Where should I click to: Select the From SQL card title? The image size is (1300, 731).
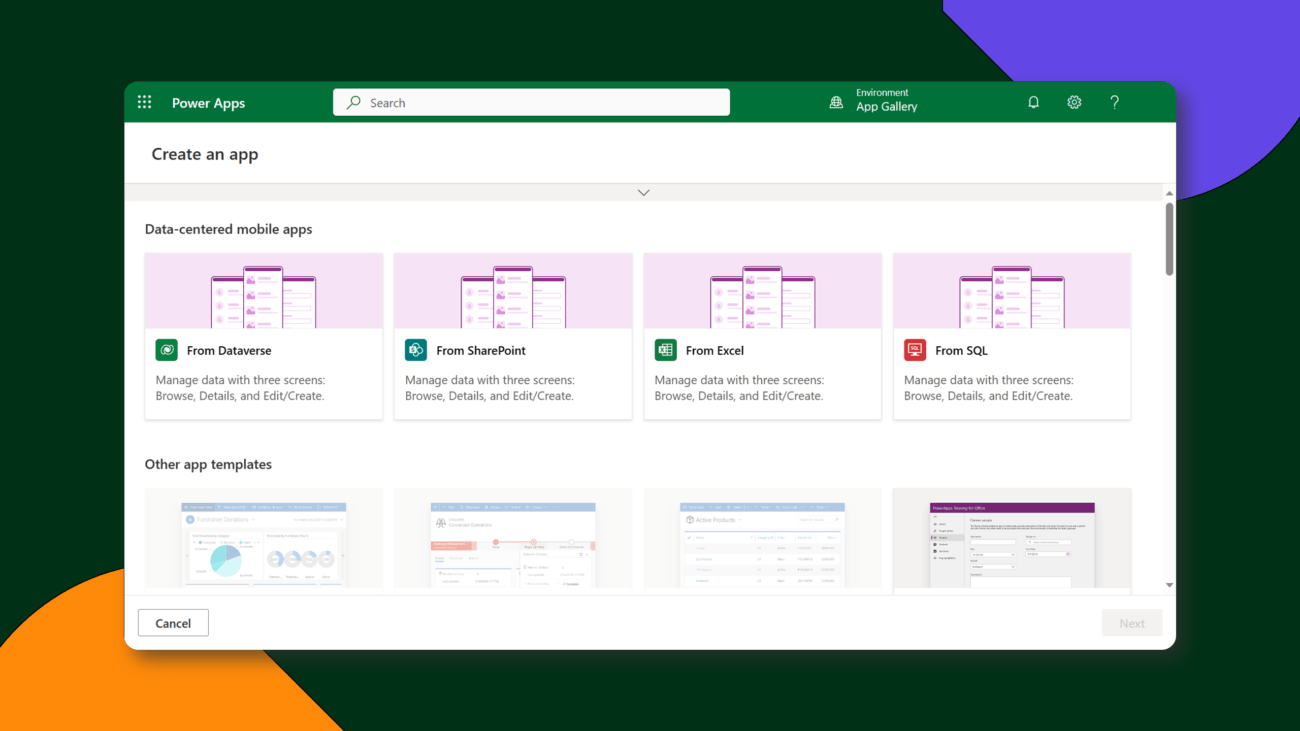point(962,351)
